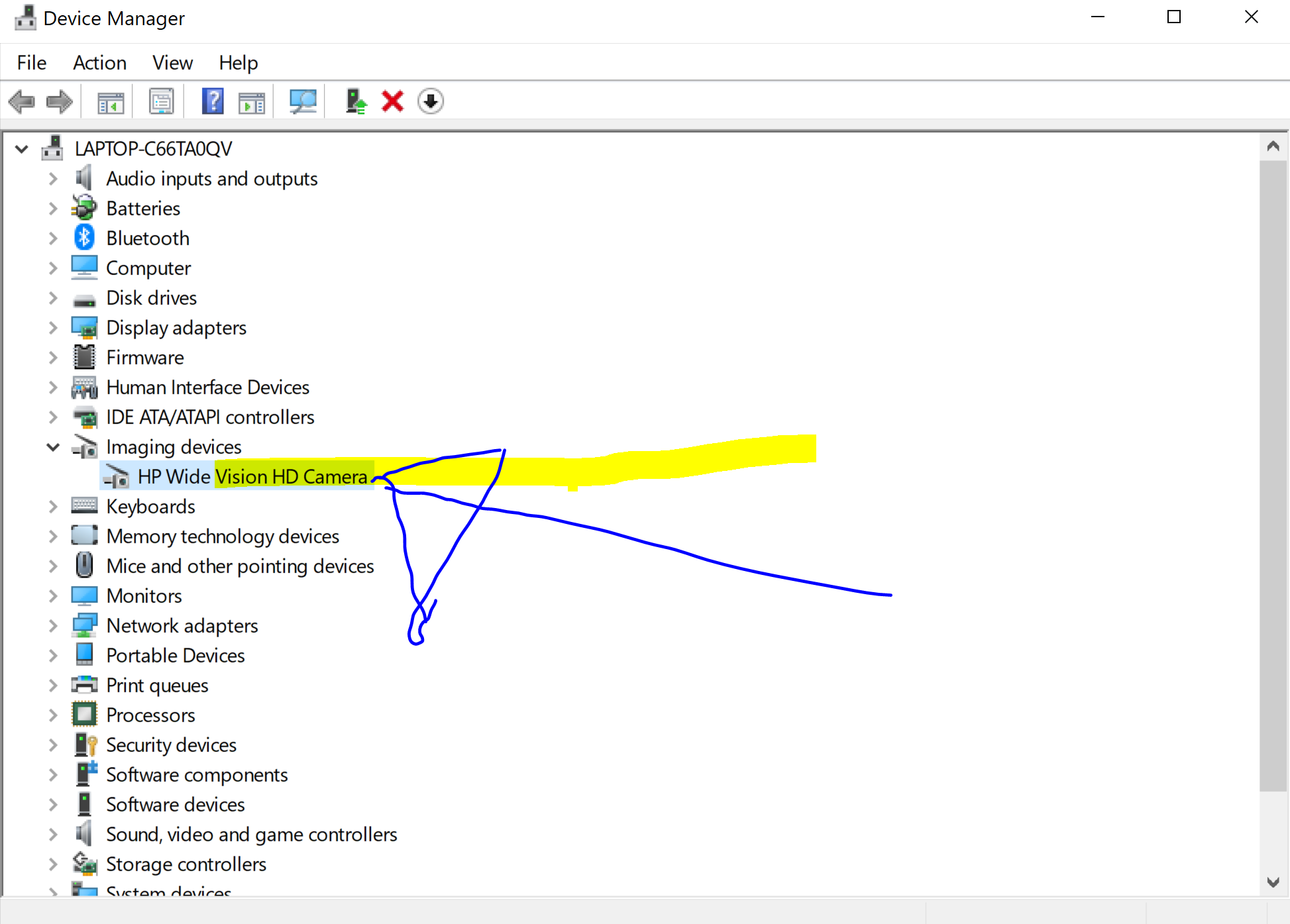Click Scan for hardware changes icon
Viewport: 1290px width, 924px height.
[x=303, y=102]
